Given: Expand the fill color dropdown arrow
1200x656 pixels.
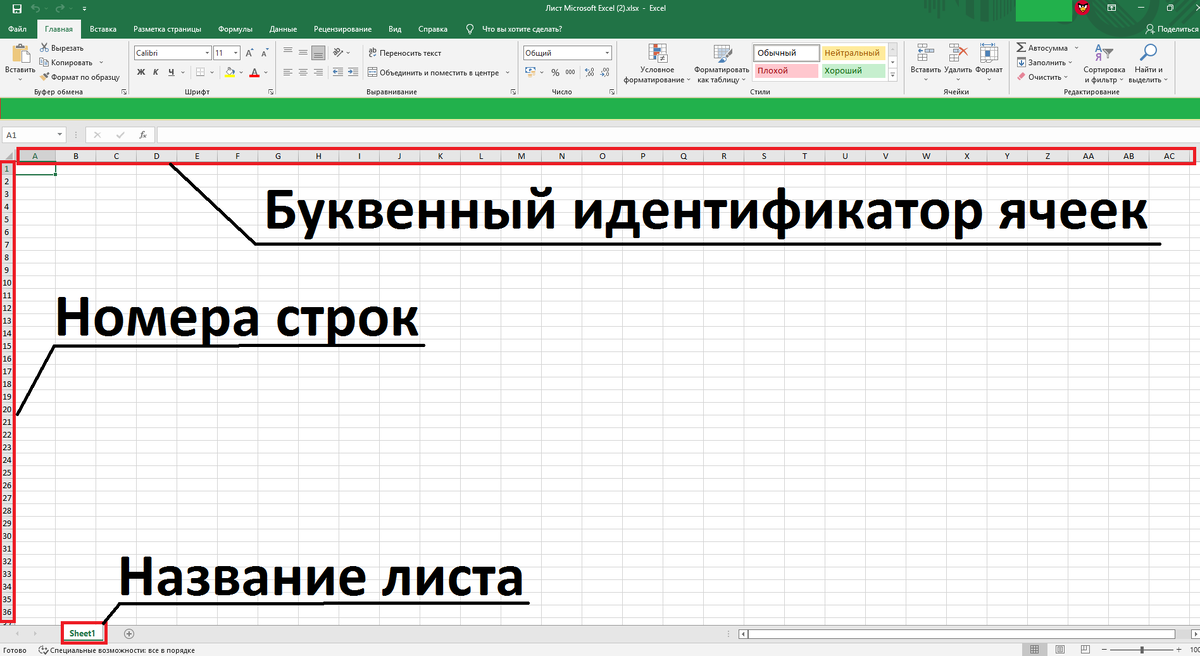Looking at the screenshot, I should 241,72.
